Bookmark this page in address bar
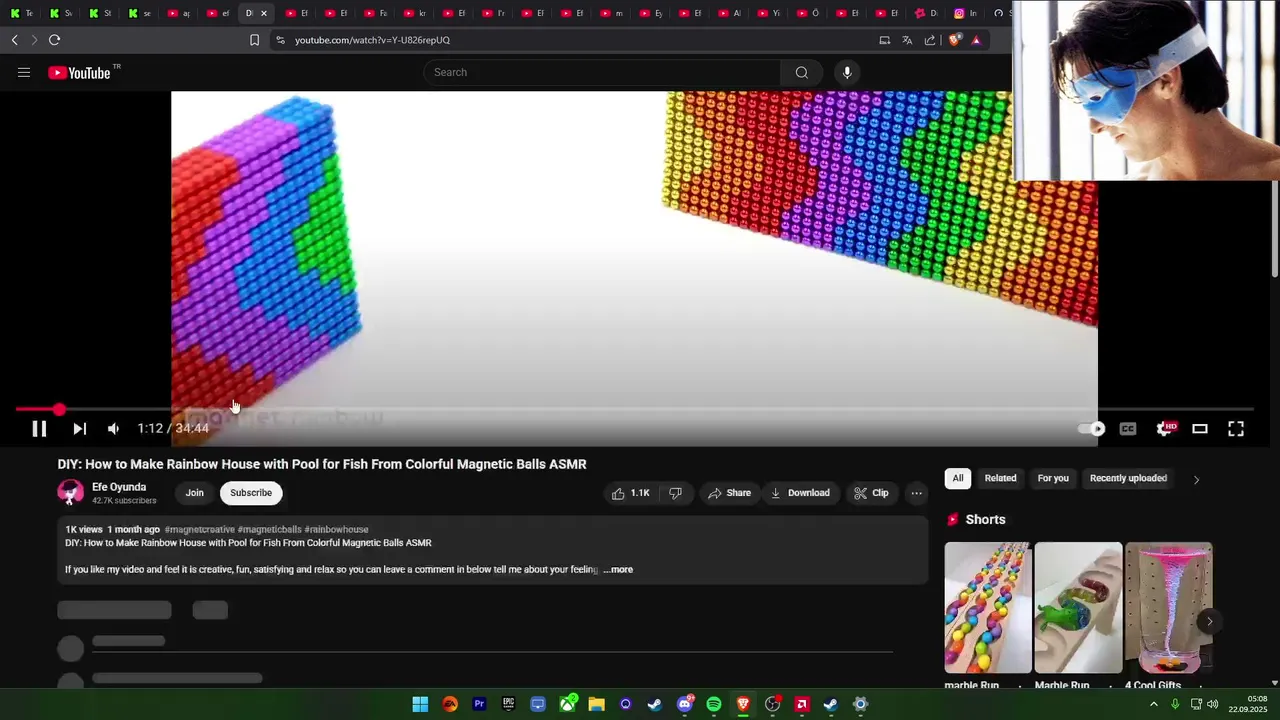This screenshot has height=720, width=1280. click(254, 40)
